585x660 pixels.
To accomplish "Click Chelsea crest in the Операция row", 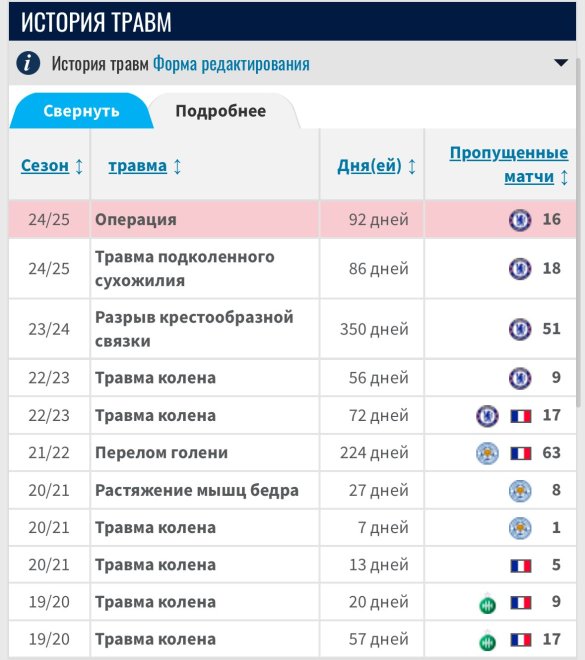I will (520, 220).
